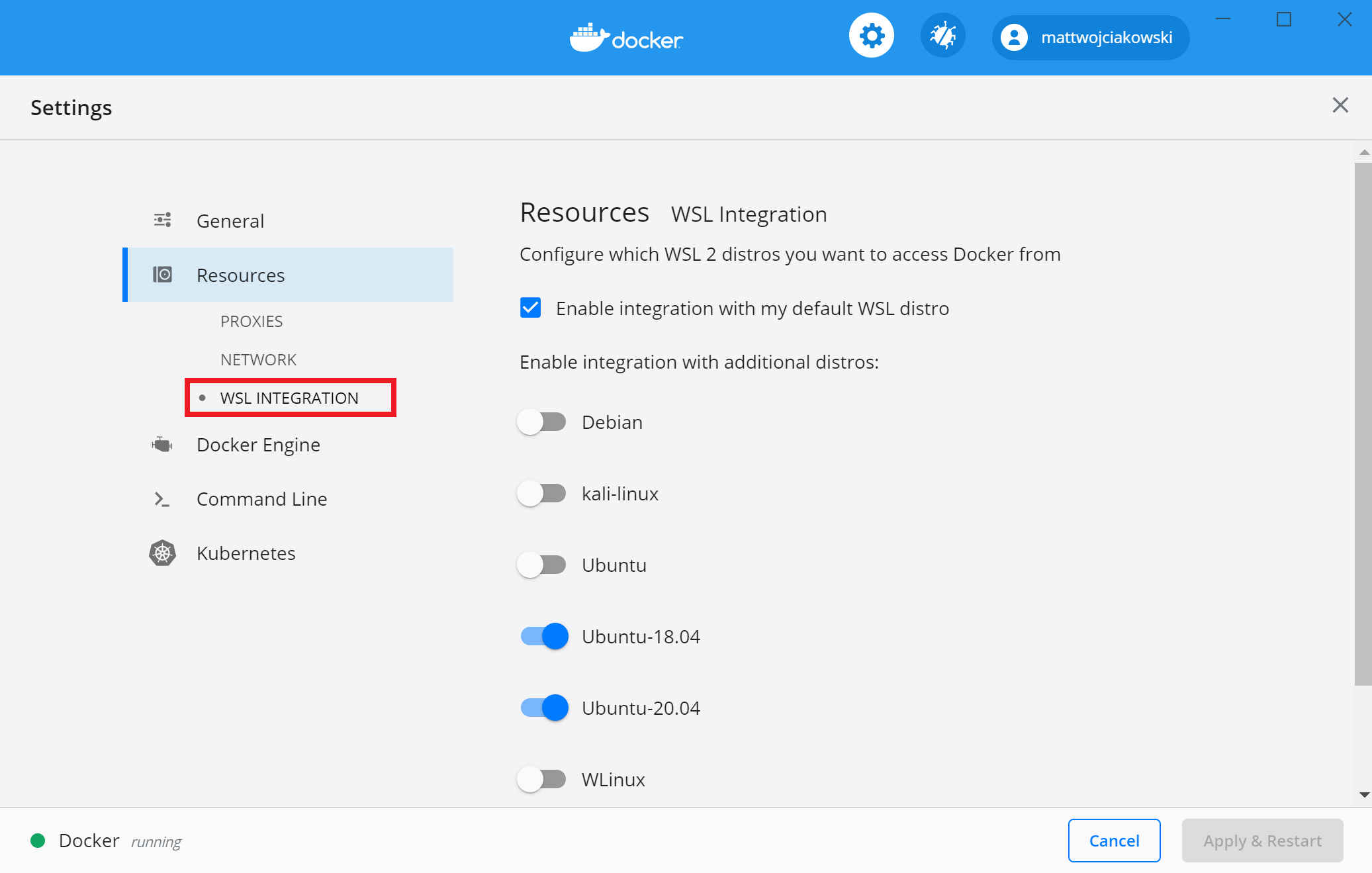
Task: Expand the Resources section in sidebar
Action: [x=241, y=274]
